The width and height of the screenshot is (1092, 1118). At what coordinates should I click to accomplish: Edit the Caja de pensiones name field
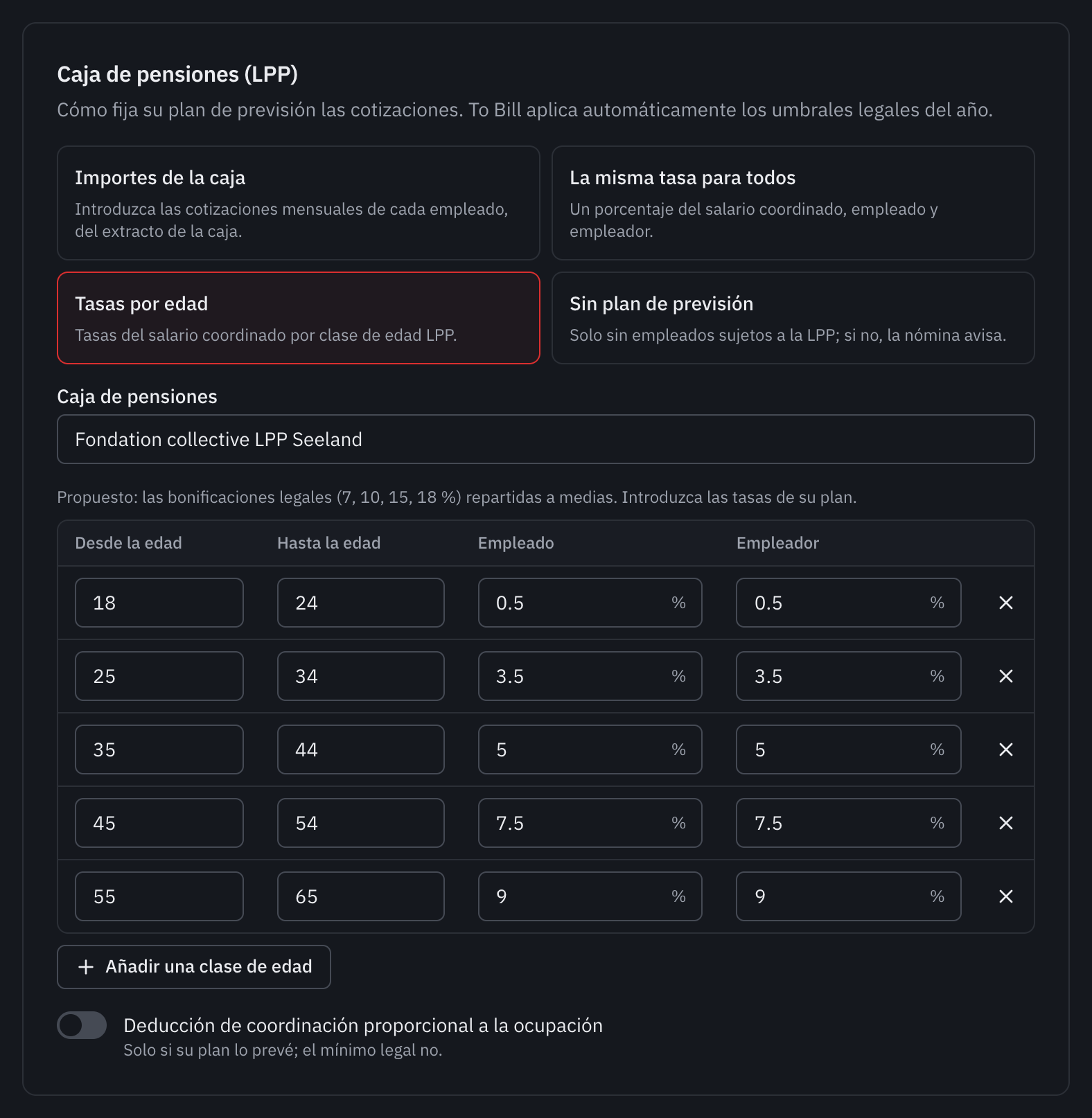tap(546, 439)
